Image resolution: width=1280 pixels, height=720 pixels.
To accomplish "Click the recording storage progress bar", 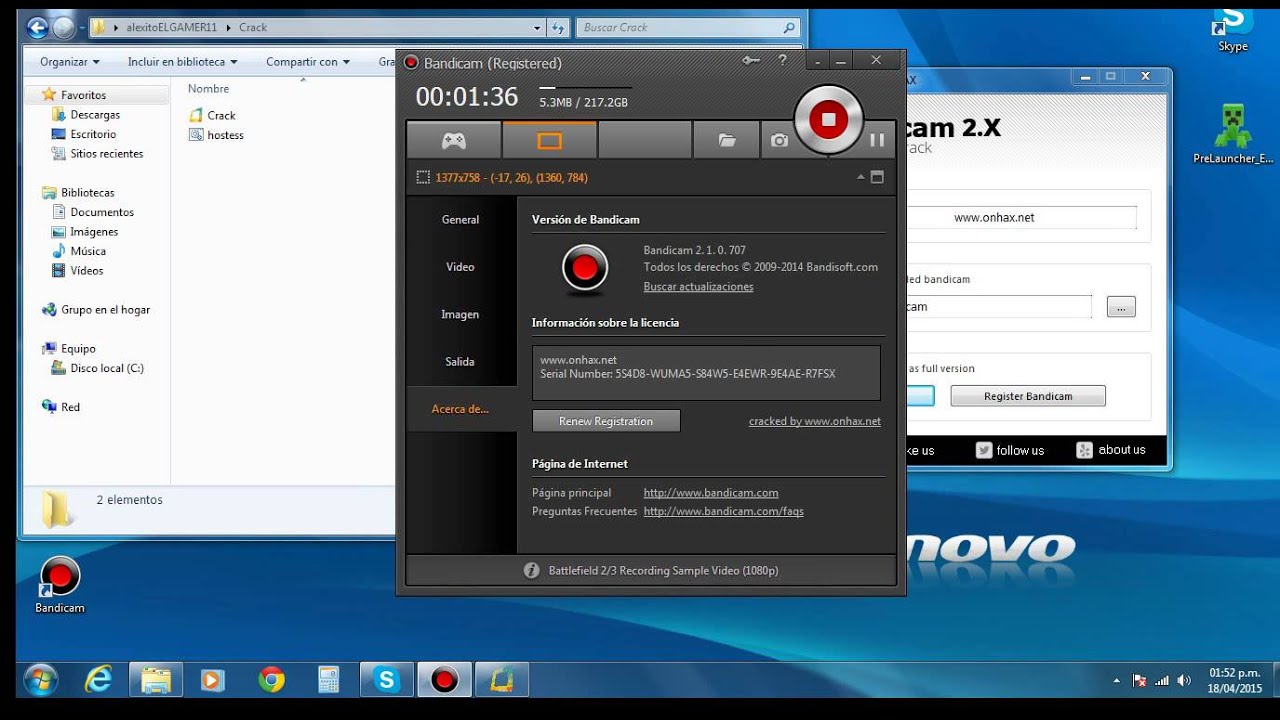I will point(586,89).
